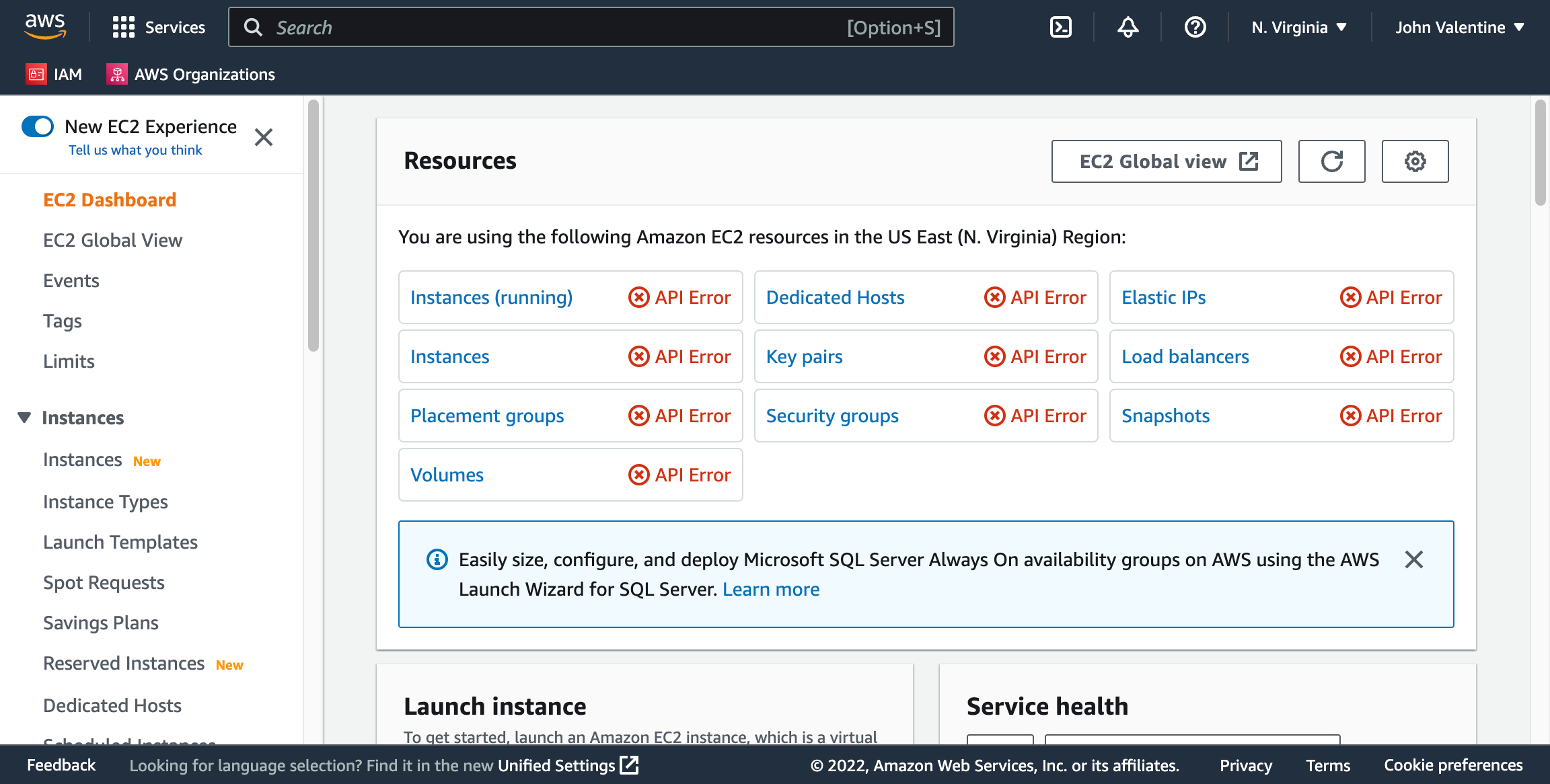Open Cookie preferences in the footer
Viewport: 1550px width, 784px height.
click(1453, 765)
